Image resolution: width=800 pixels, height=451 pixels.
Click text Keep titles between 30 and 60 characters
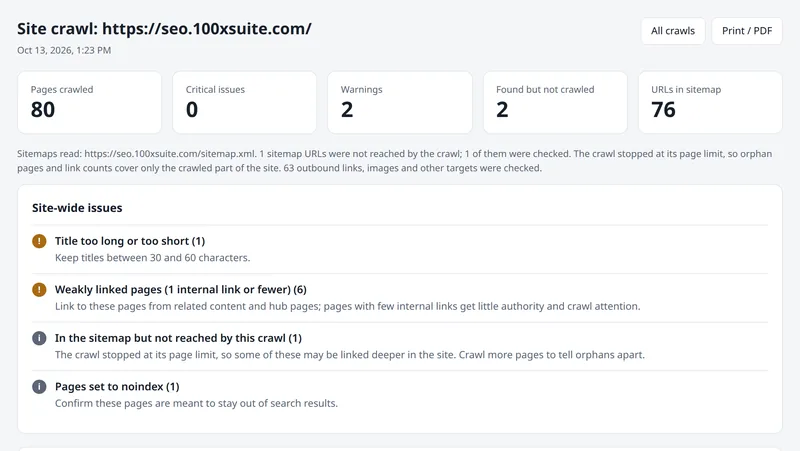point(153,258)
